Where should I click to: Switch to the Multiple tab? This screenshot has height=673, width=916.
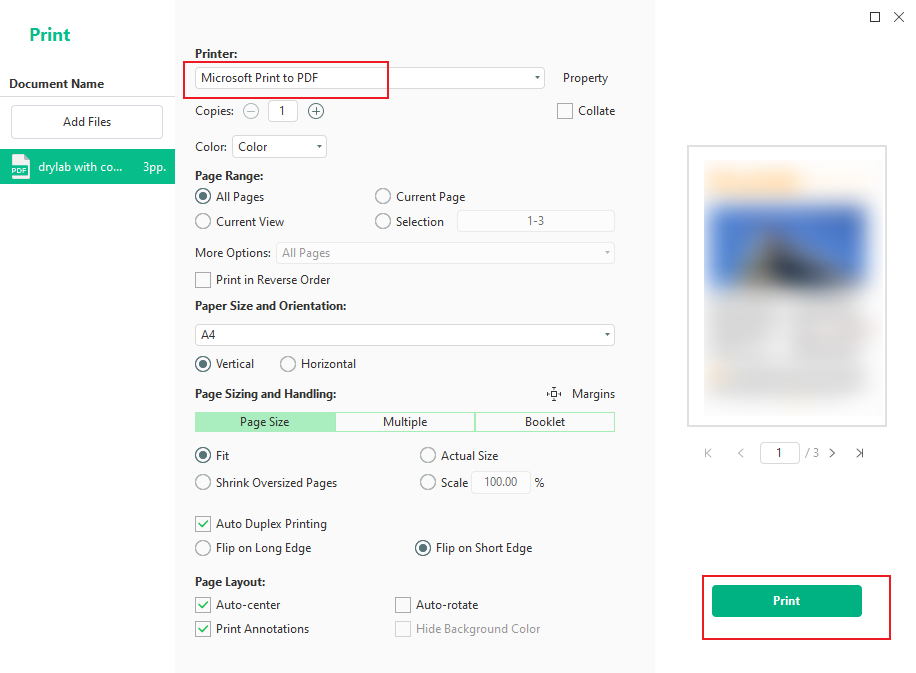pyautogui.click(x=404, y=421)
